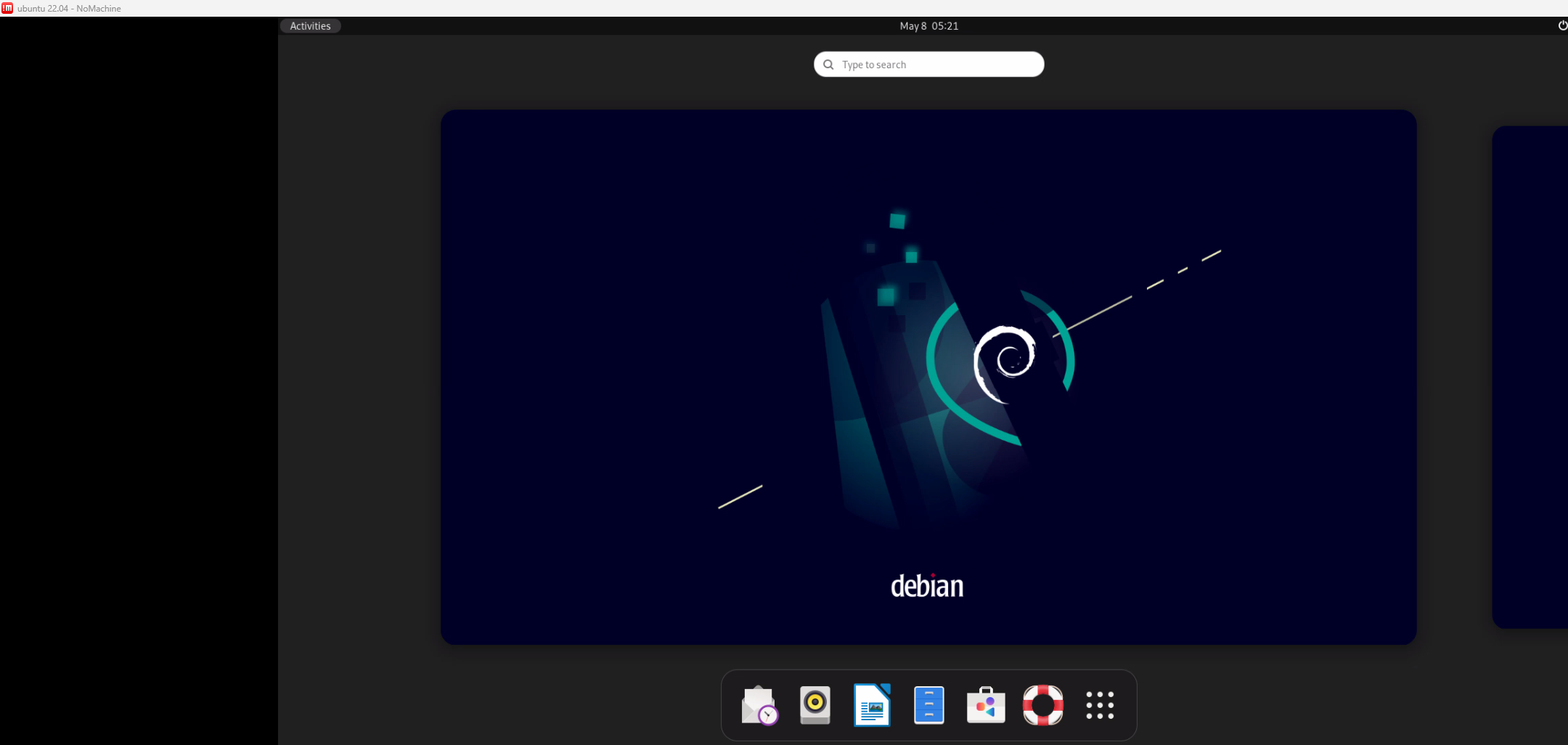Select the current Debian workspace thumbnail
Screen dimensions: 1568x745
pos(928,377)
